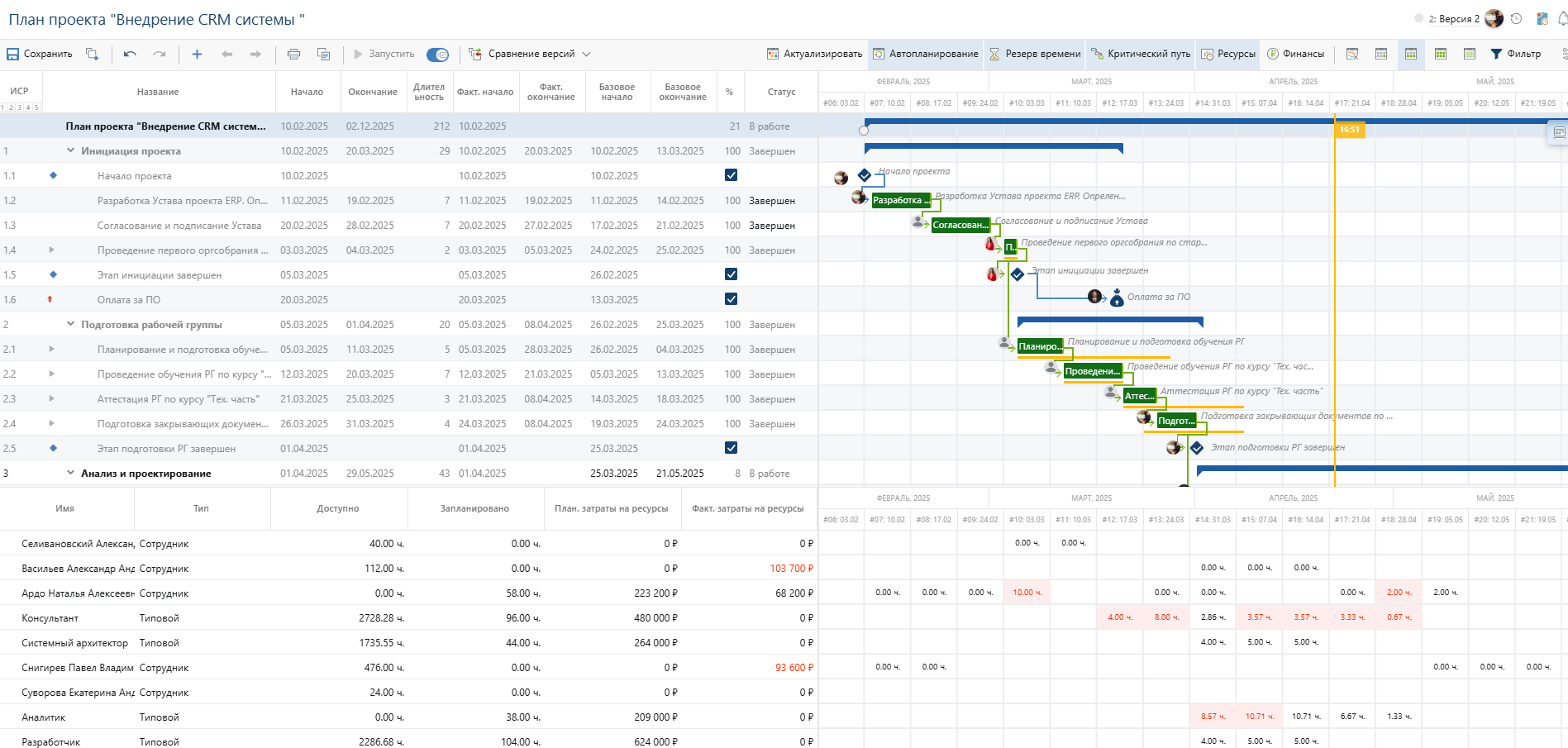The height and width of the screenshot is (748, 1568).
Task: Click the outdent left arrow icon
Action: pyautogui.click(x=226, y=54)
